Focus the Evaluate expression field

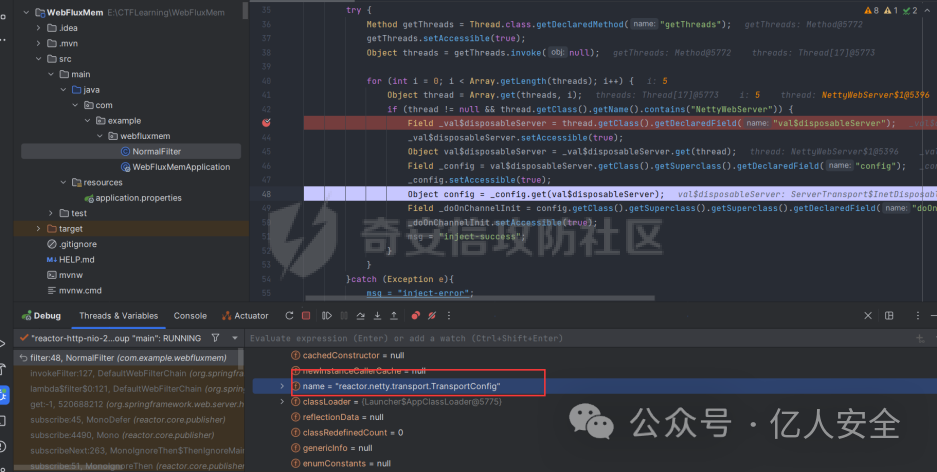click(580, 338)
